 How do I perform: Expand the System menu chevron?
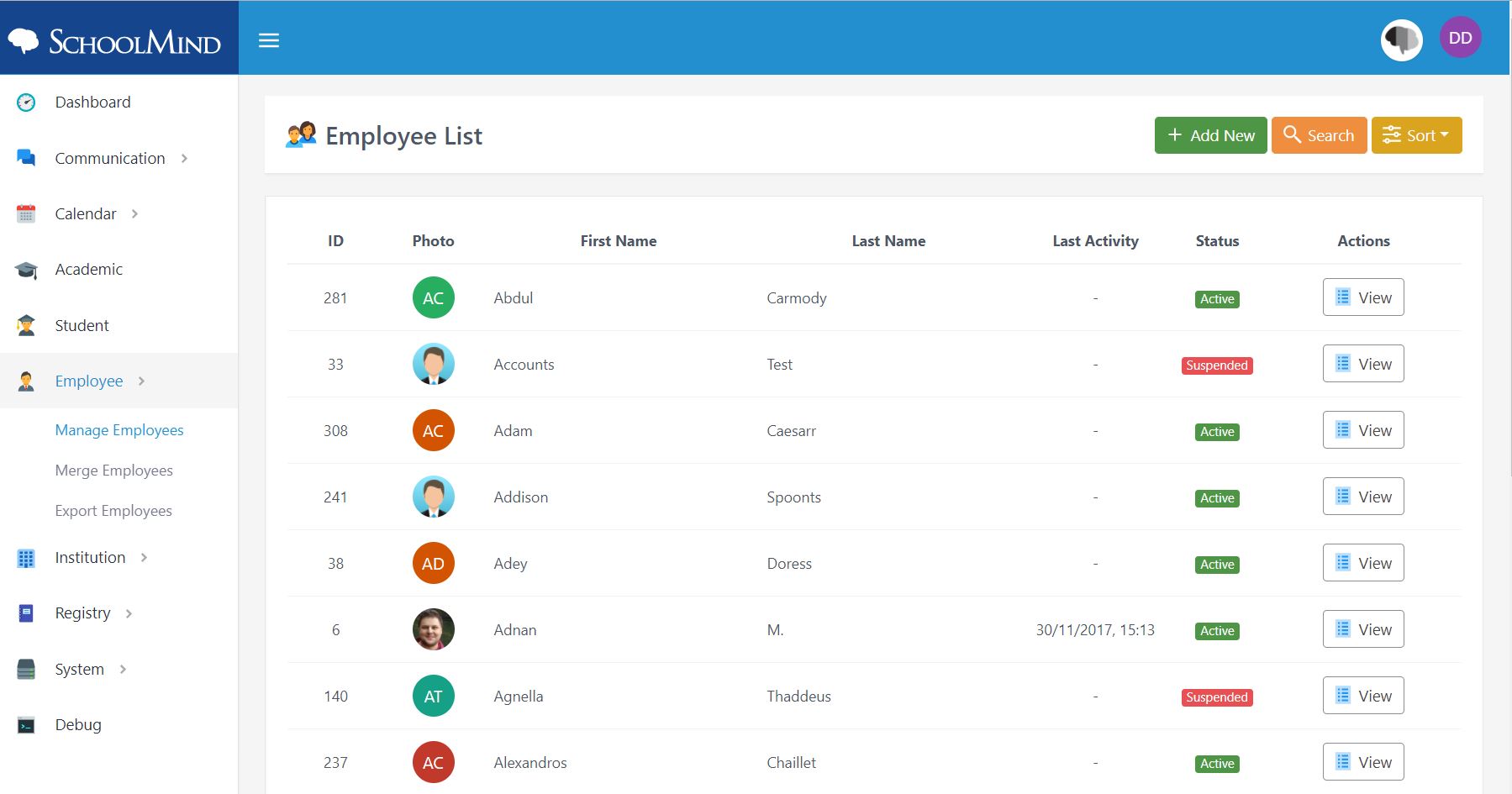point(123,670)
